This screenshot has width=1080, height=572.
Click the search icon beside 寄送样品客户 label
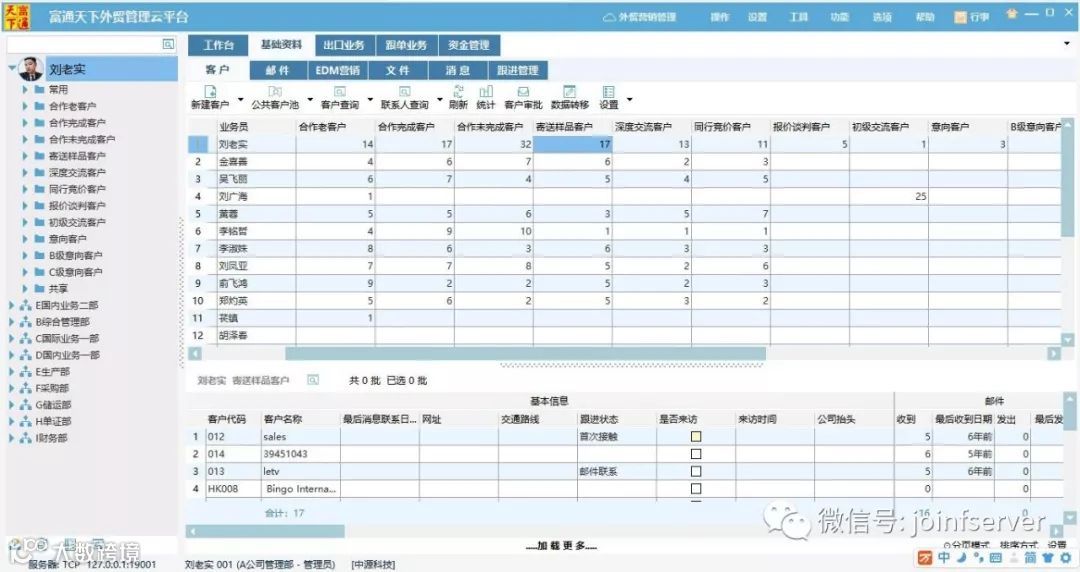coord(313,380)
